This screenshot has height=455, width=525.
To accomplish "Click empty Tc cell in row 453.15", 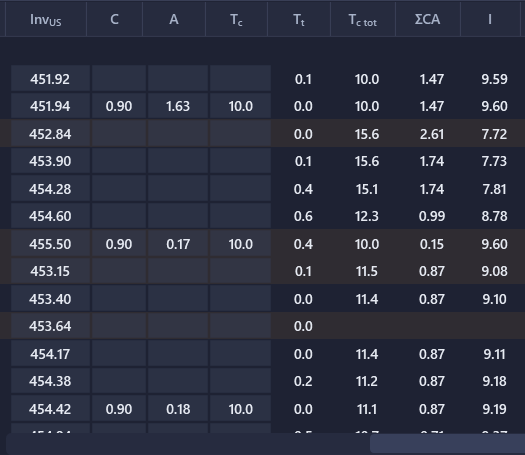I will pyautogui.click(x=240, y=271).
